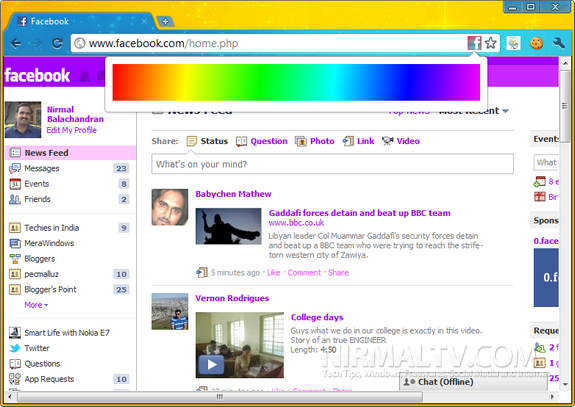Choose the Question share option

[x=262, y=141]
